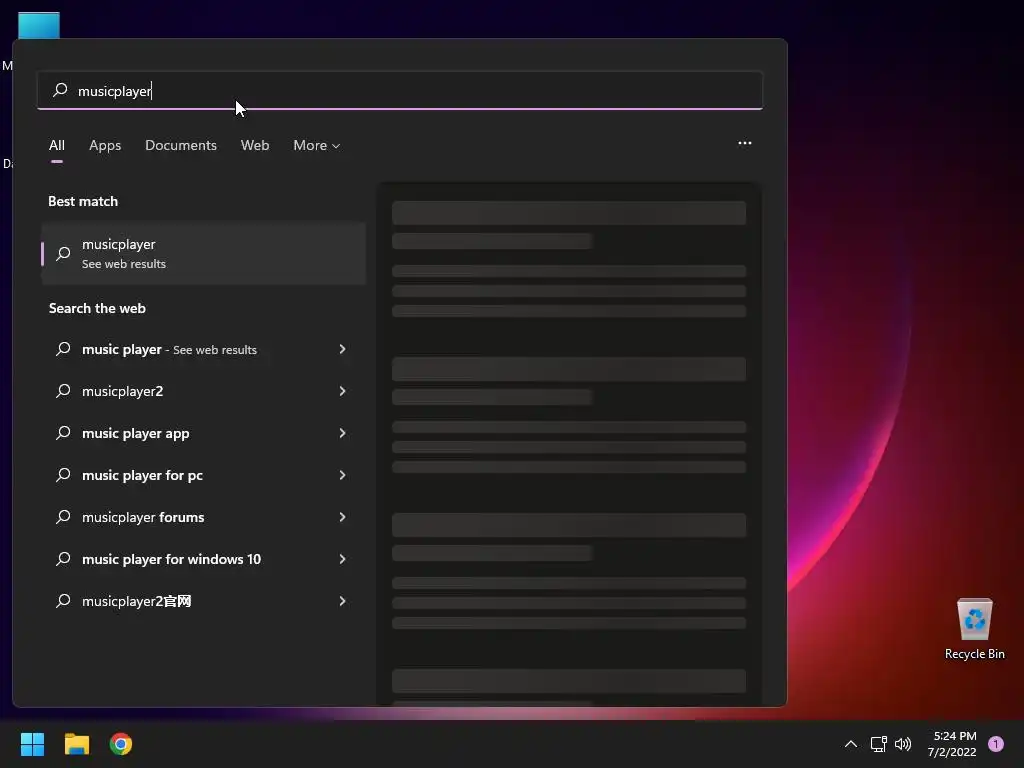Open the three-dot search options menu

[x=744, y=143]
